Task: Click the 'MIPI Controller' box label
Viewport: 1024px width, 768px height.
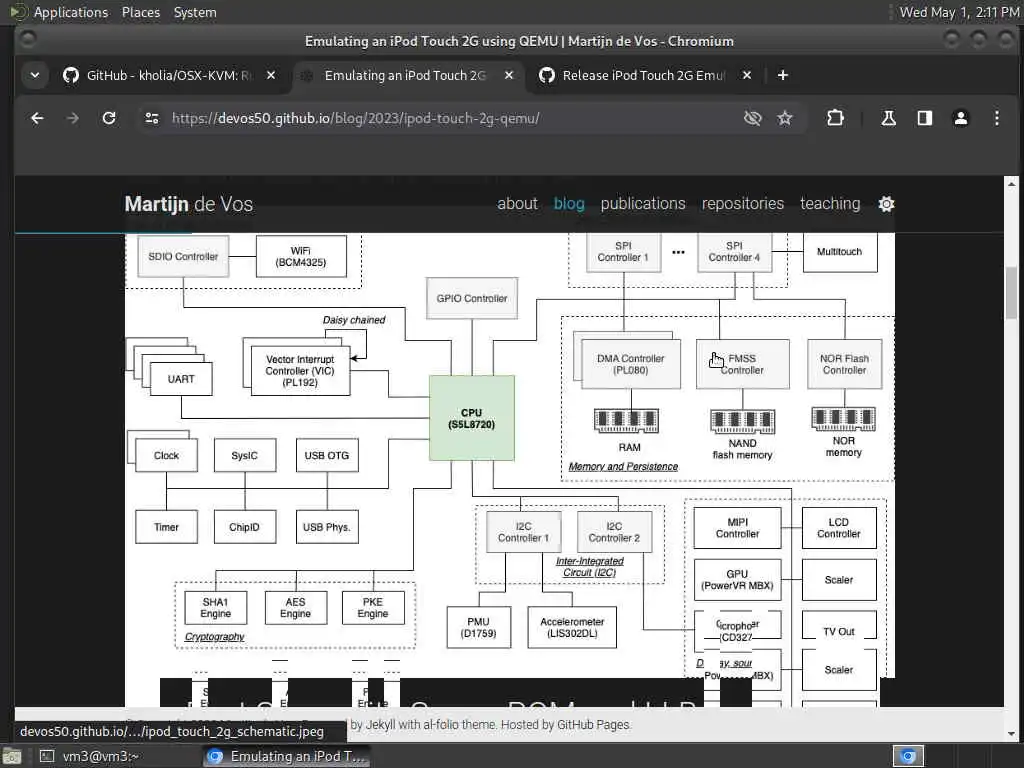Action: click(737, 528)
